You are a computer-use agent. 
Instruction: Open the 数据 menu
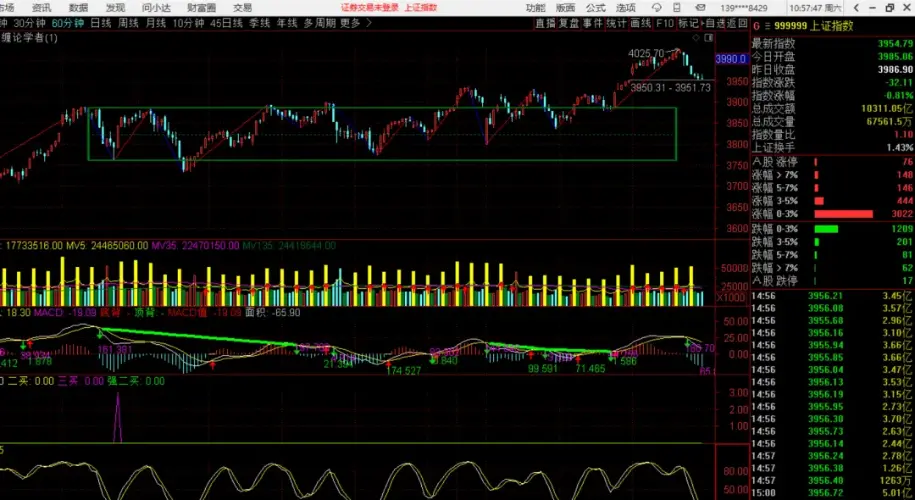pyautogui.click(x=79, y=8)
